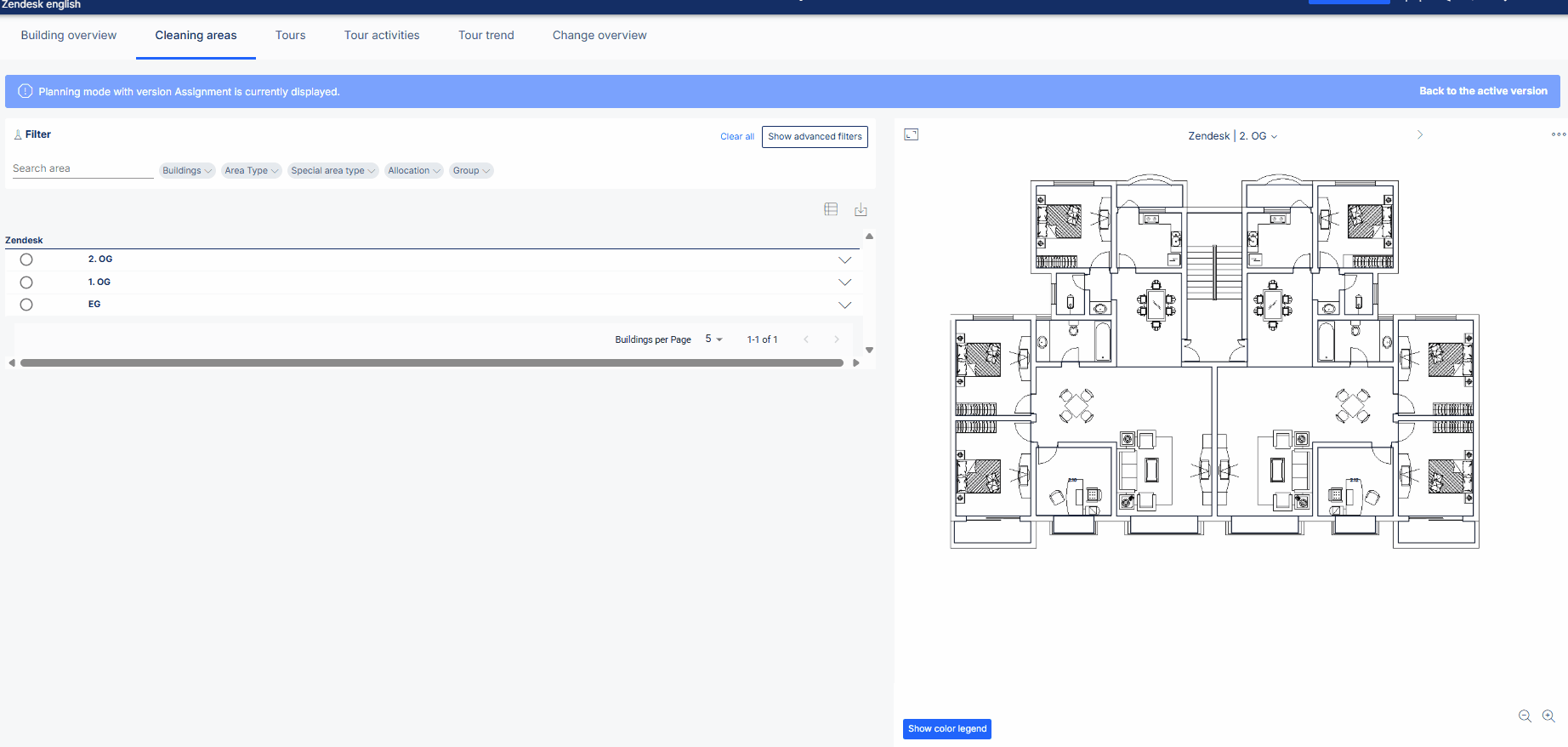
Task: Click the 1-1 of 1 pagination text
Action: coord(762,339)
